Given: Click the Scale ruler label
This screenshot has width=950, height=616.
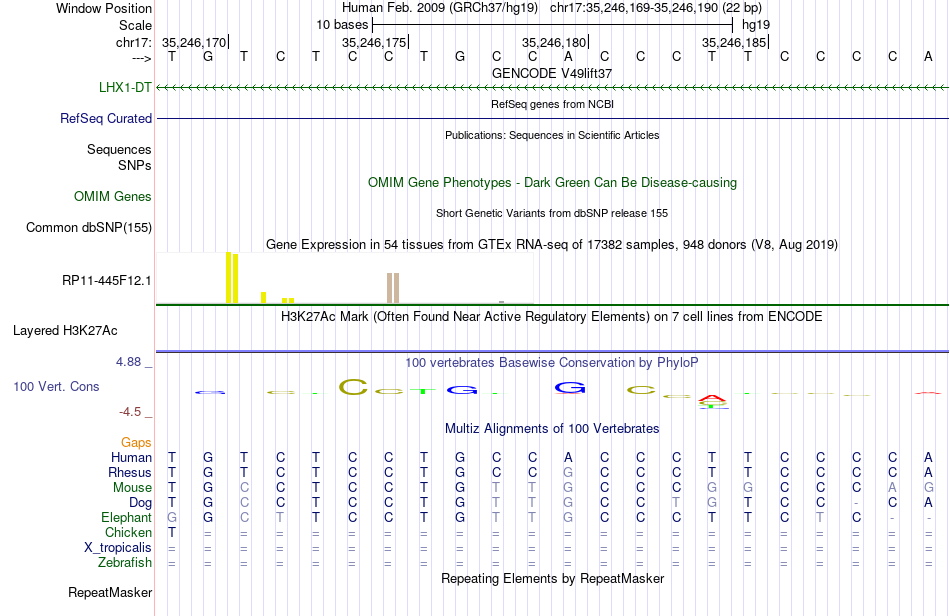Looking at the screenshot, I should [135, 25].
